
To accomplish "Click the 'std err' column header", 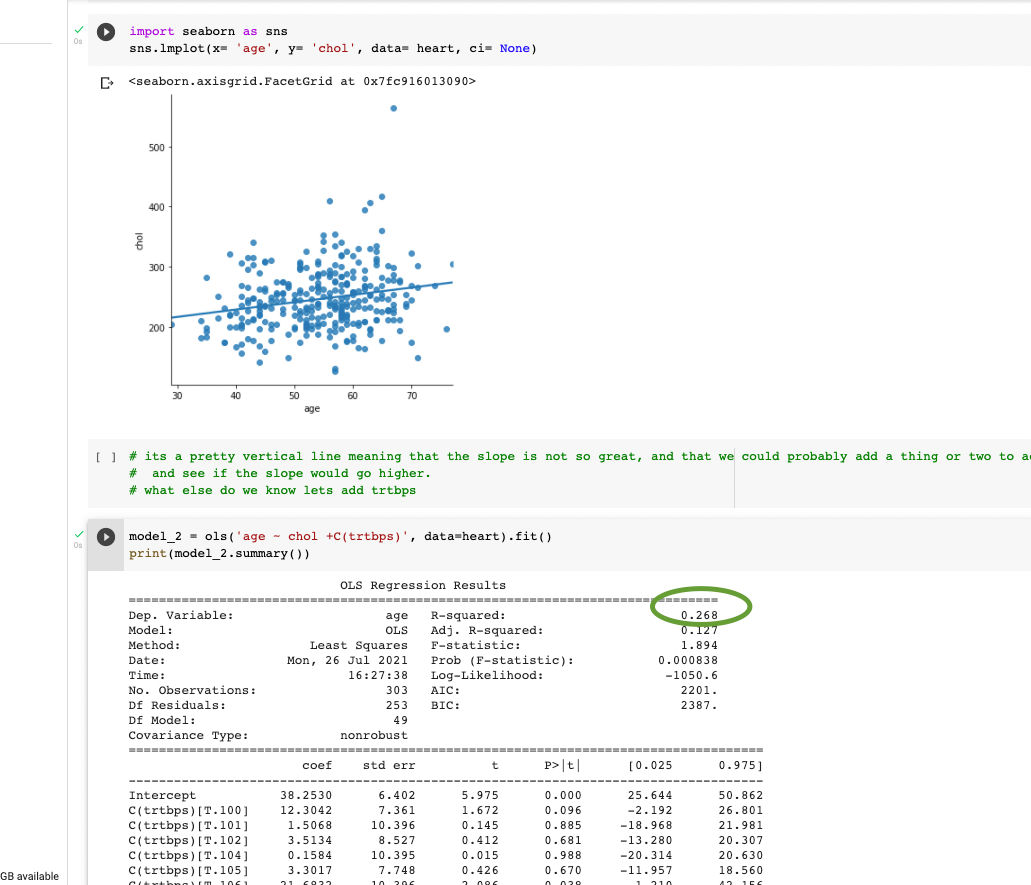I will 389,765.
